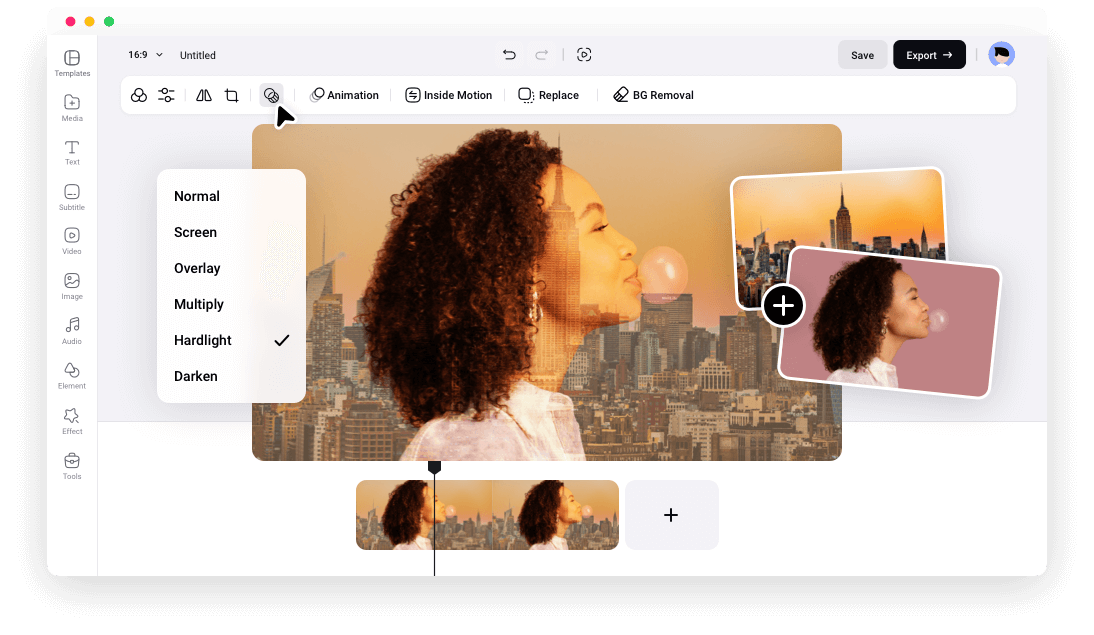1094x635 pixels.
Task: Click the Replace option in the toolbar
Action: [x=548, y=94]
